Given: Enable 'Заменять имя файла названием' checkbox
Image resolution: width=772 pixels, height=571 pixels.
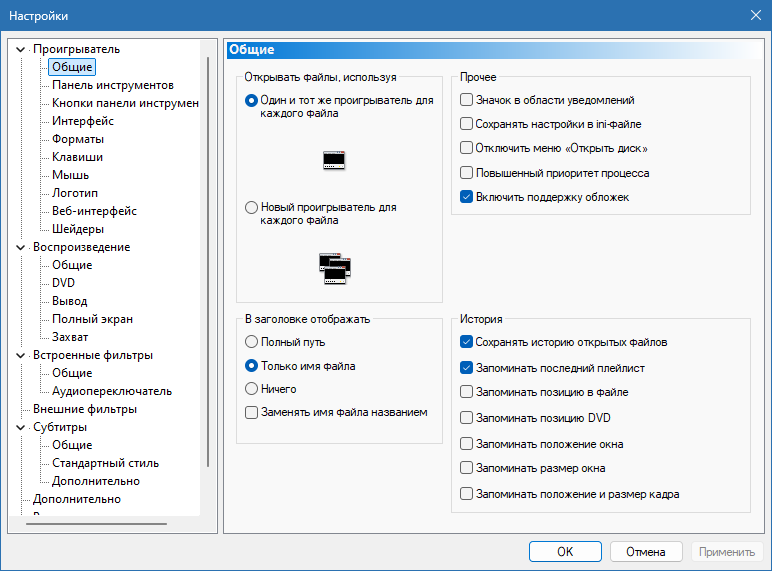Looking at the screenshot, I should pyautogui.click(x=251, y=412).
